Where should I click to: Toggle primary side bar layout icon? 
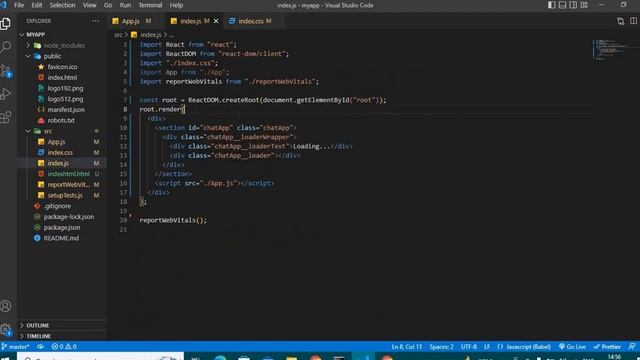point(551,5)
